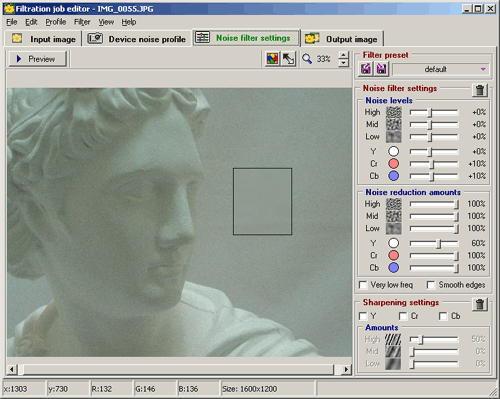
Task: Click the blue Cb channel circle in Noise levels
Action: (393, 176)
